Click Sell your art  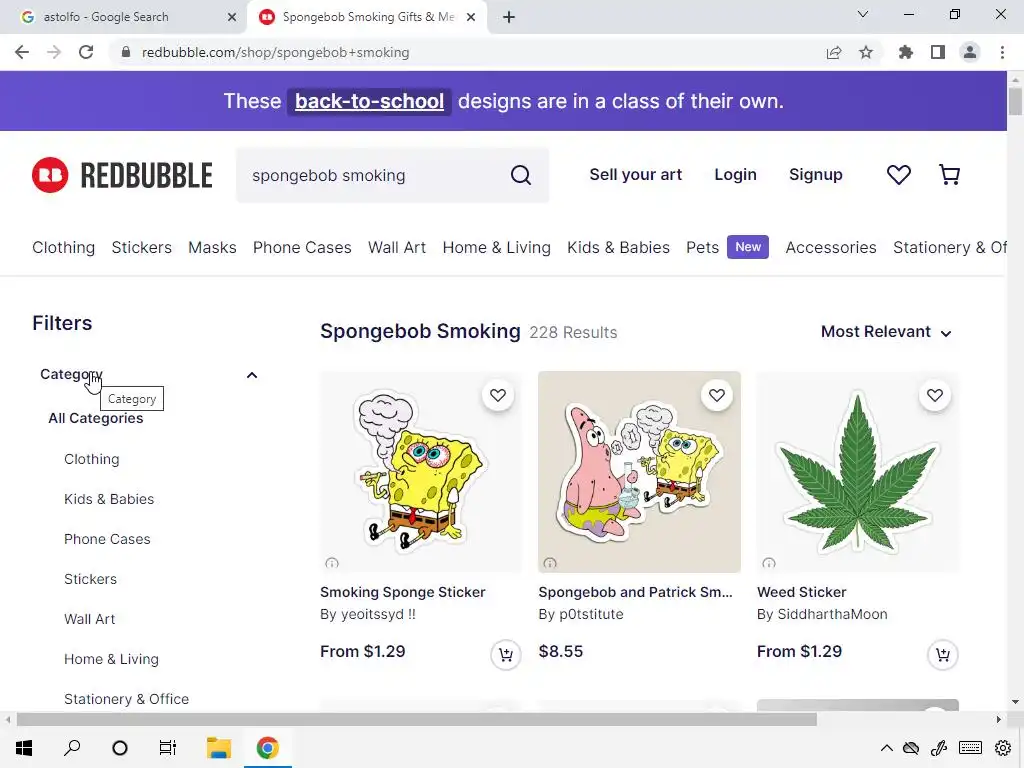pyautogui.click(x=635, y=174)
